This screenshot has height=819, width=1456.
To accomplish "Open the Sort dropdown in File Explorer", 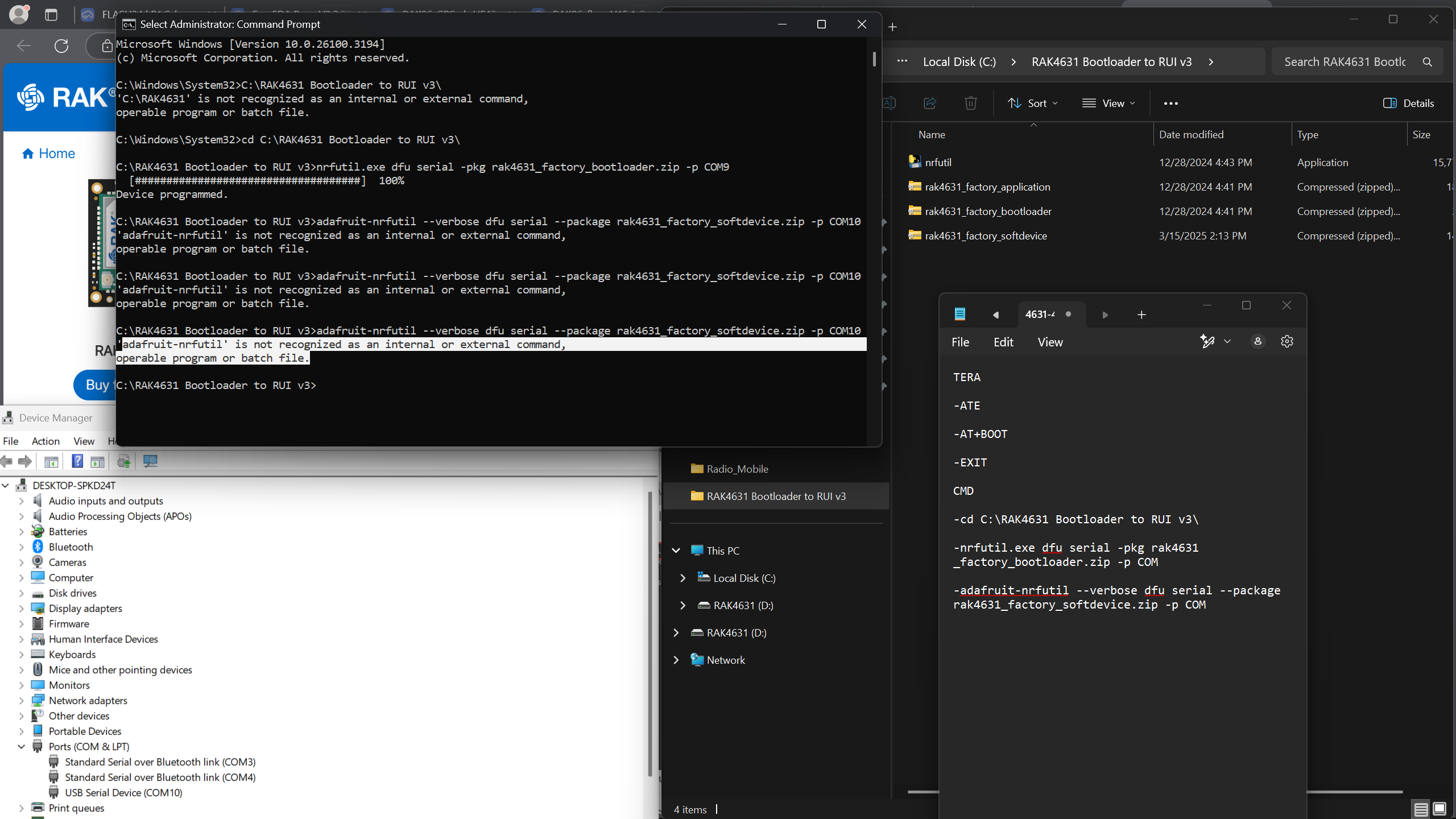I will click(1032, 103).
